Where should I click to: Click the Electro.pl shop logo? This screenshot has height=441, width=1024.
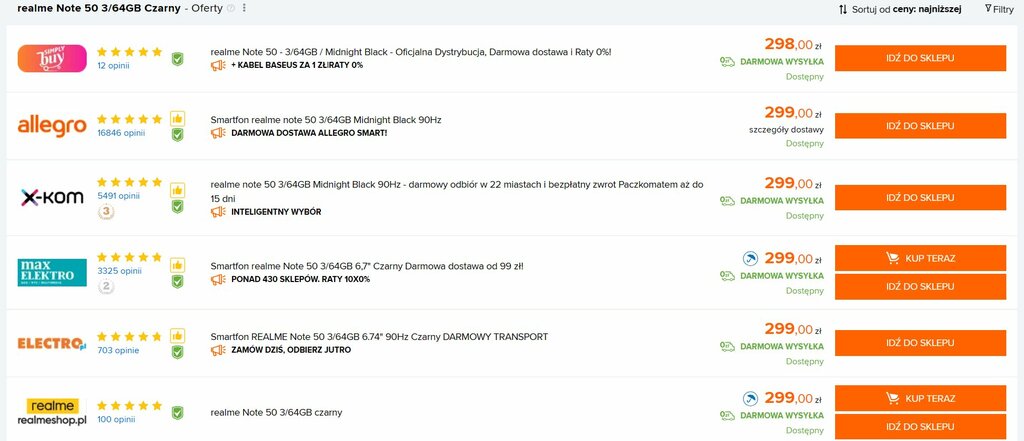pyautogui.click(x=52, y=343)
